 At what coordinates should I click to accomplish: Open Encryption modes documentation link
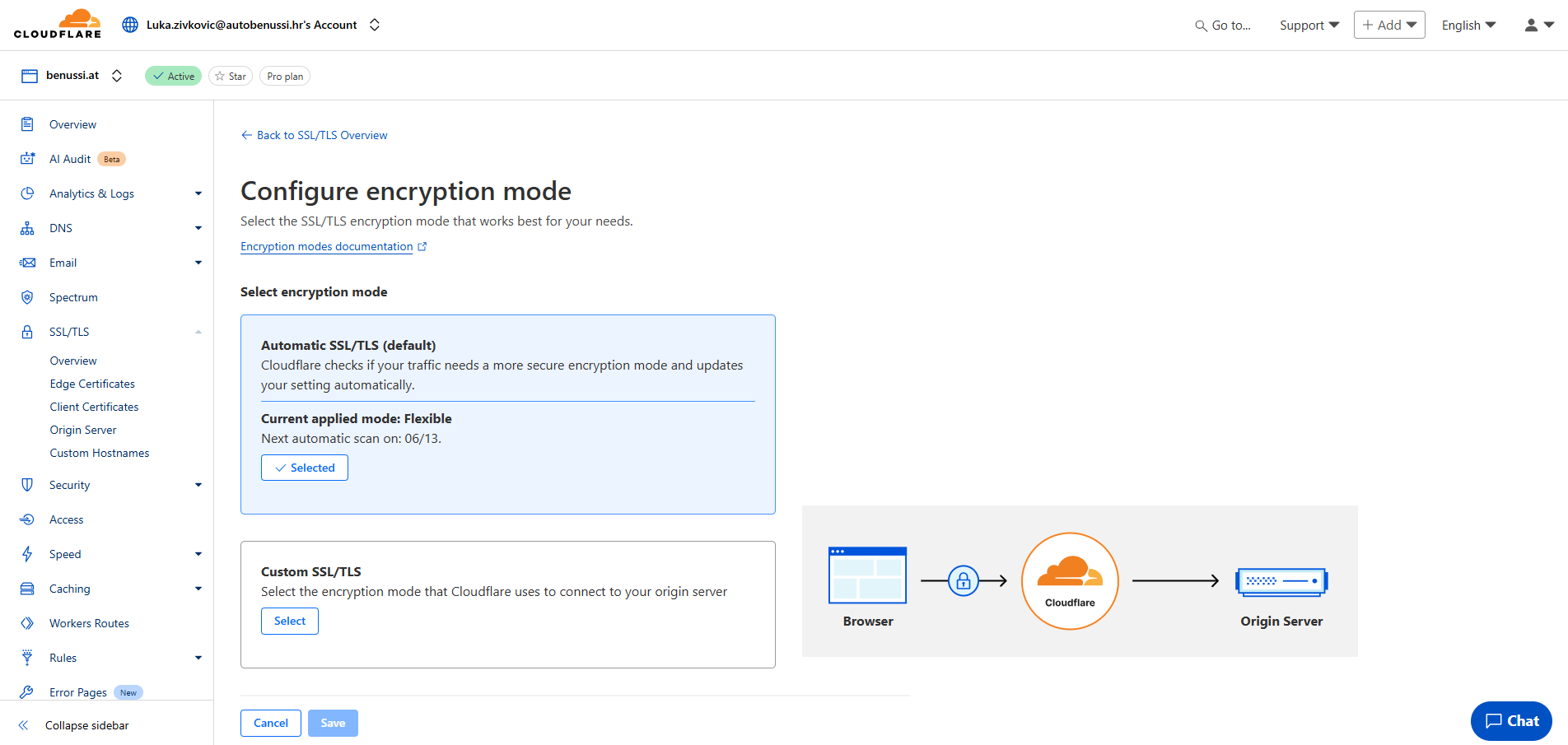tap(327, 246)
